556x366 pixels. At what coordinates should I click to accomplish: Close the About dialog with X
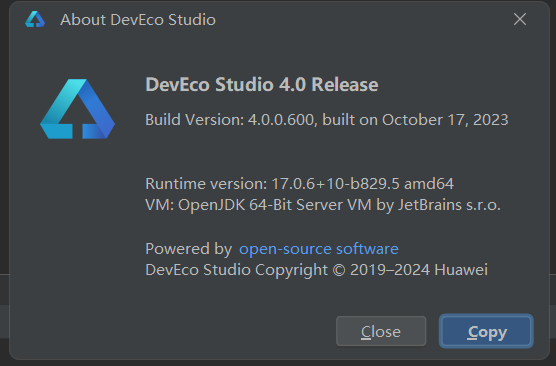click(520, 19)
